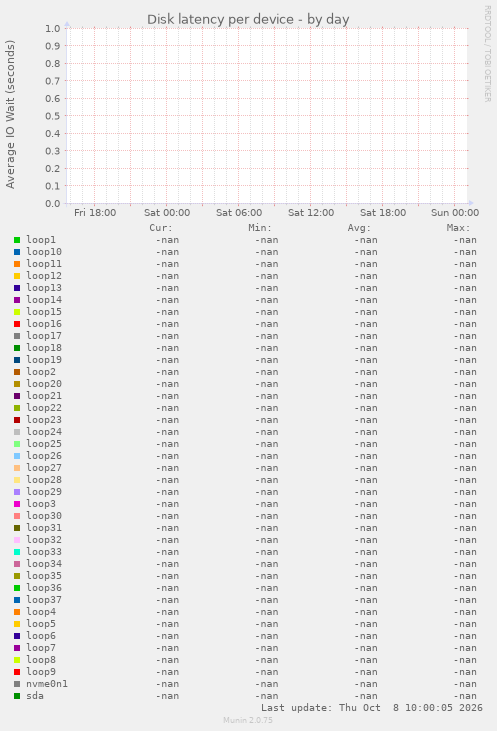Select the loop12 legend label
Image resolution: width=497 pixels, height=731 pixels.
click(44, 276)
